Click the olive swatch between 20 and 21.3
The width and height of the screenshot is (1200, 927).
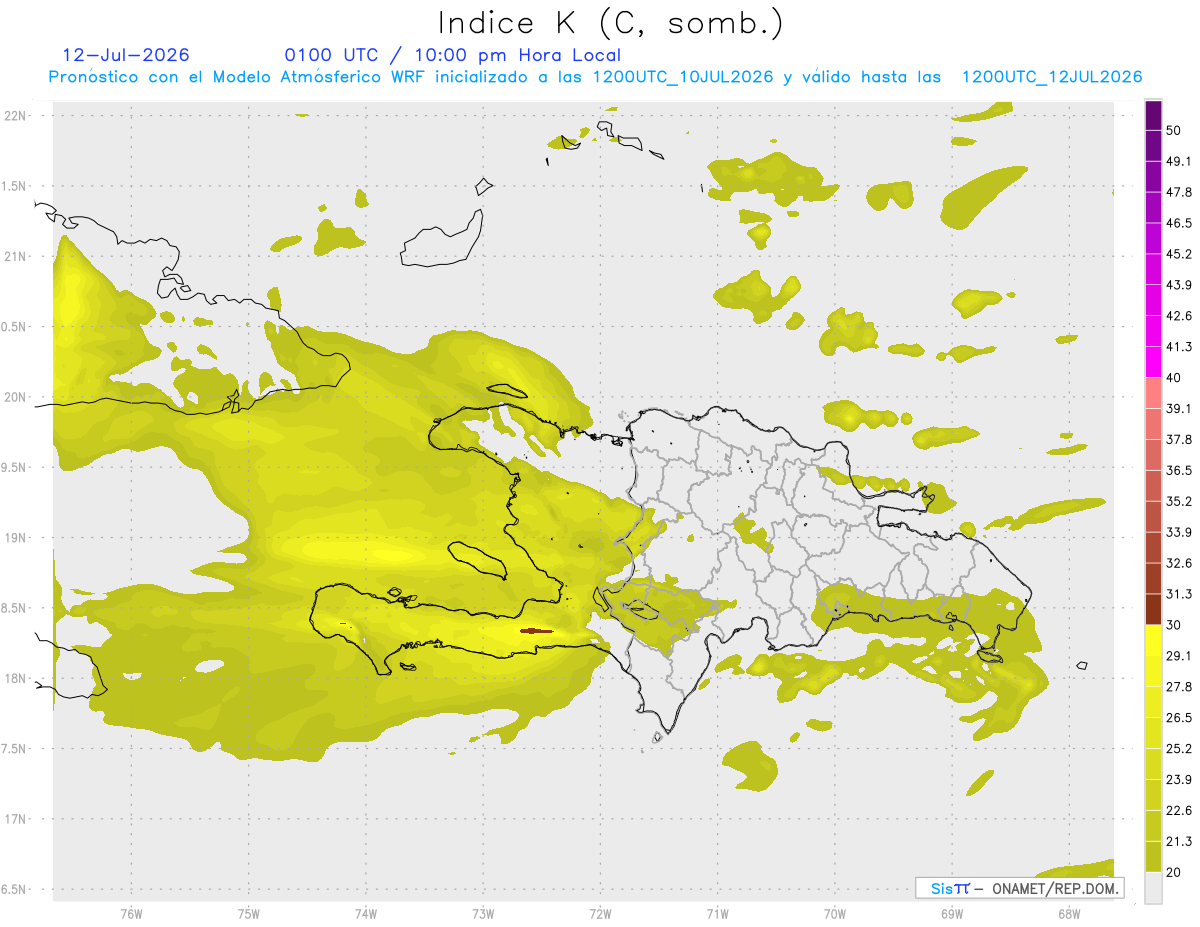(x=1153, y=857)
